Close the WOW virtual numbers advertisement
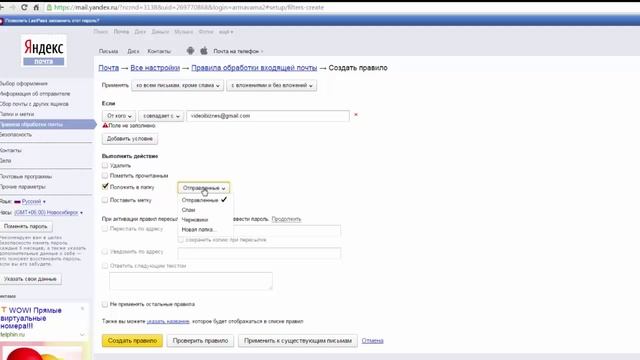This screenshot has height=360, width=640. point(82,309)
